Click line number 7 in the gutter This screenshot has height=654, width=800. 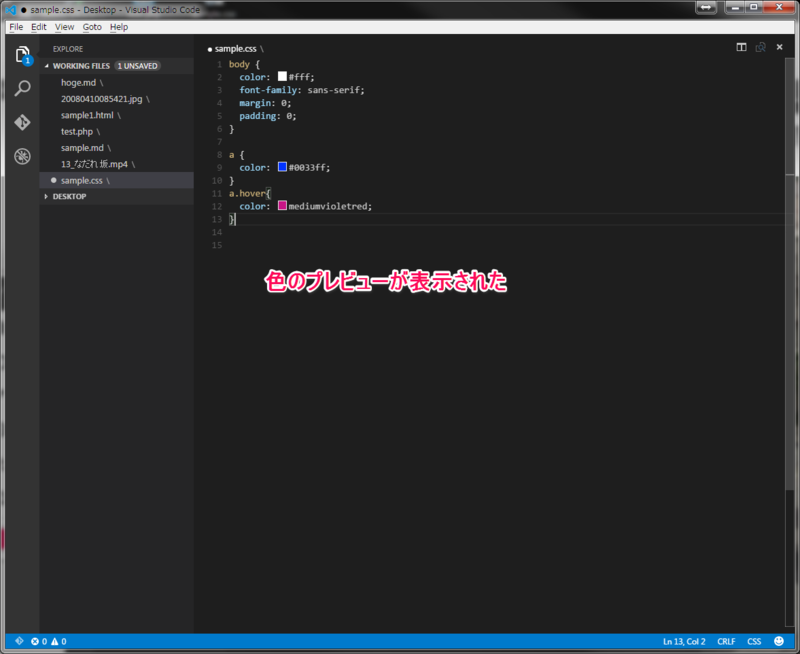pos(219,142)
